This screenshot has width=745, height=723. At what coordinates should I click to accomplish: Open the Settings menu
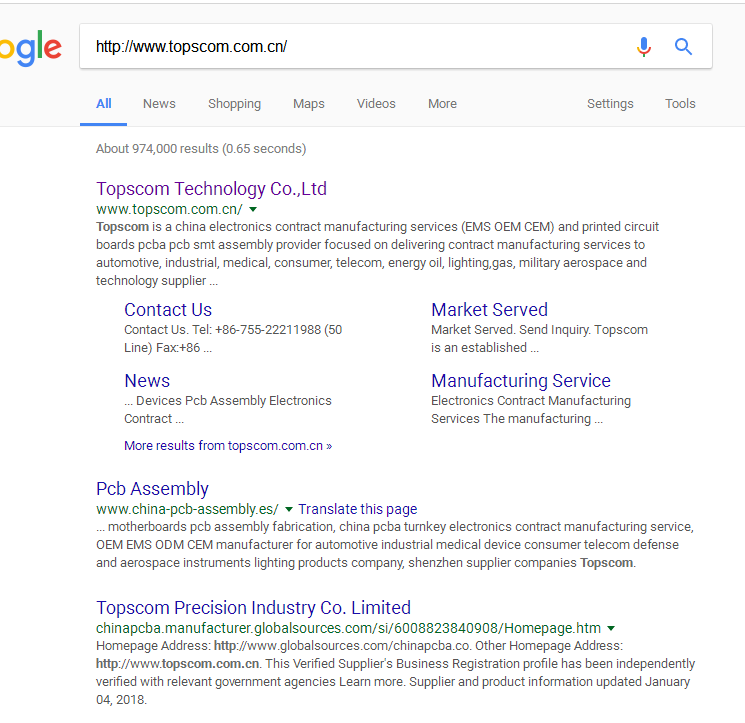point(610,104)
